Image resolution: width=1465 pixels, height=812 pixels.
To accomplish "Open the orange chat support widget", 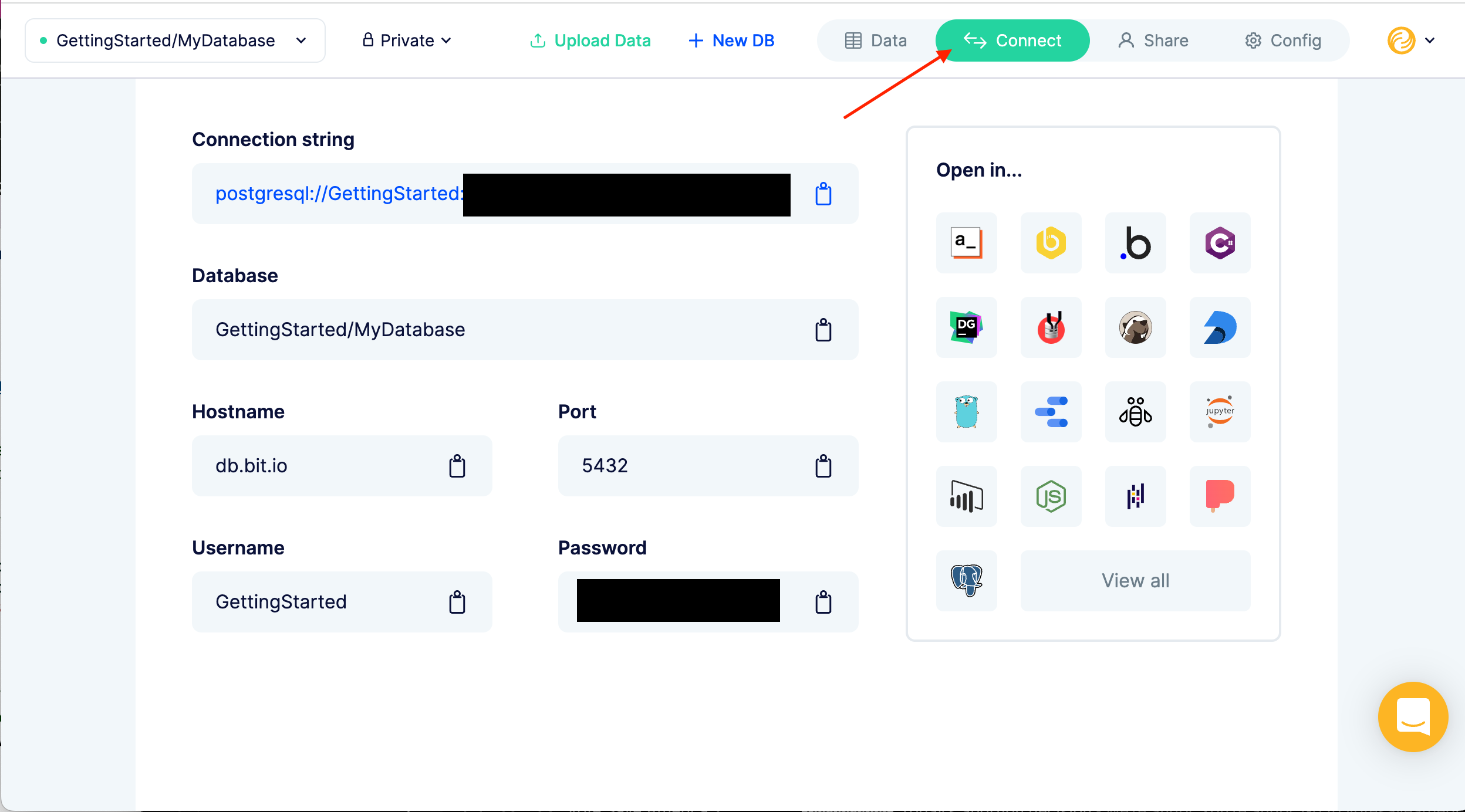I will [1412, 716].
